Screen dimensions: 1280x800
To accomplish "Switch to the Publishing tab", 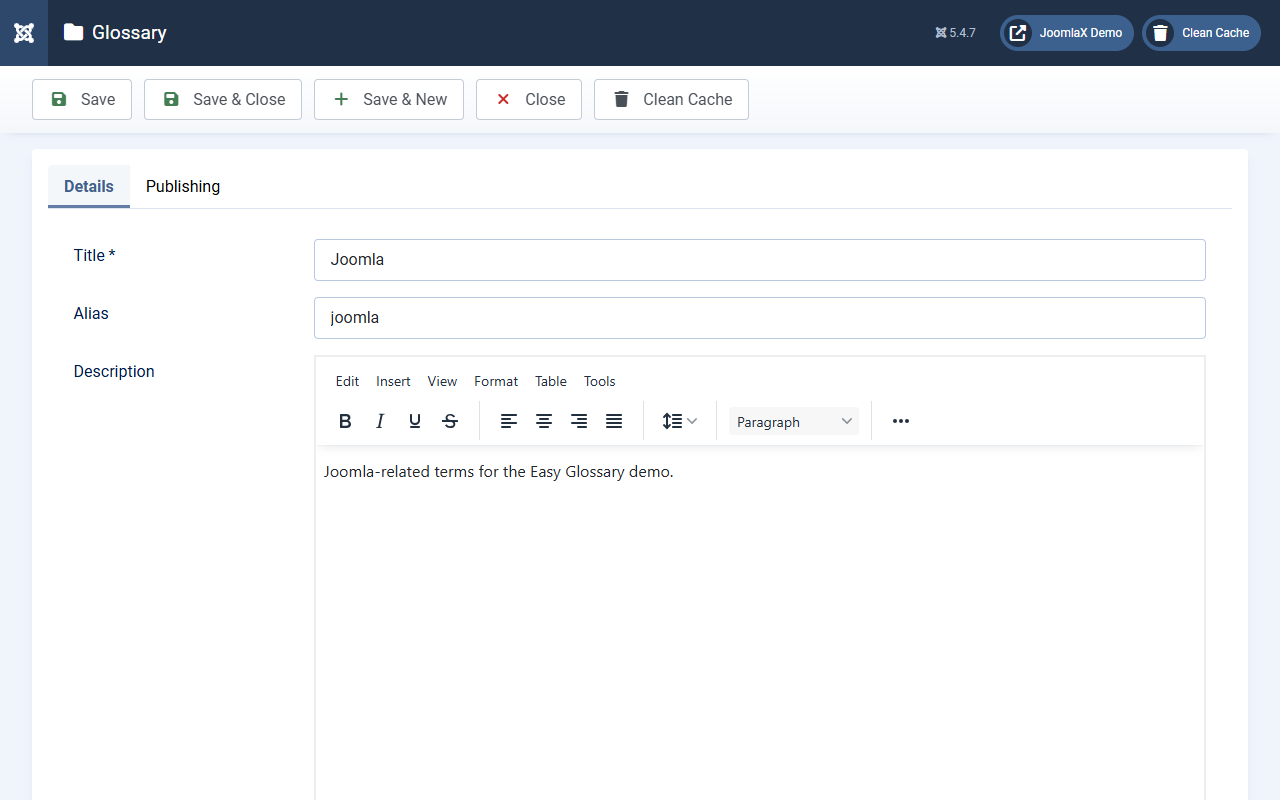I will [x=183, y=186].
